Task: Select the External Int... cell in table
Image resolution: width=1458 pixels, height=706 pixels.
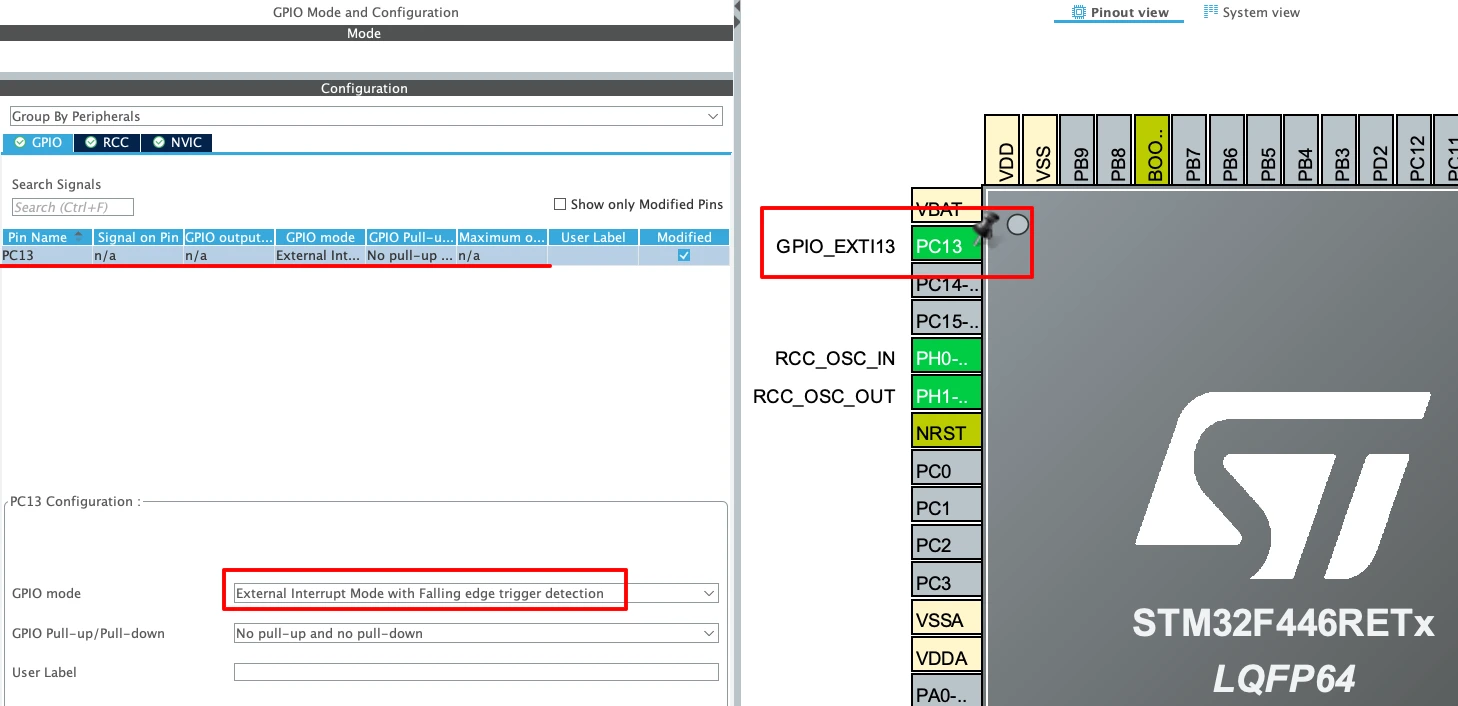Action: point(320,255)
